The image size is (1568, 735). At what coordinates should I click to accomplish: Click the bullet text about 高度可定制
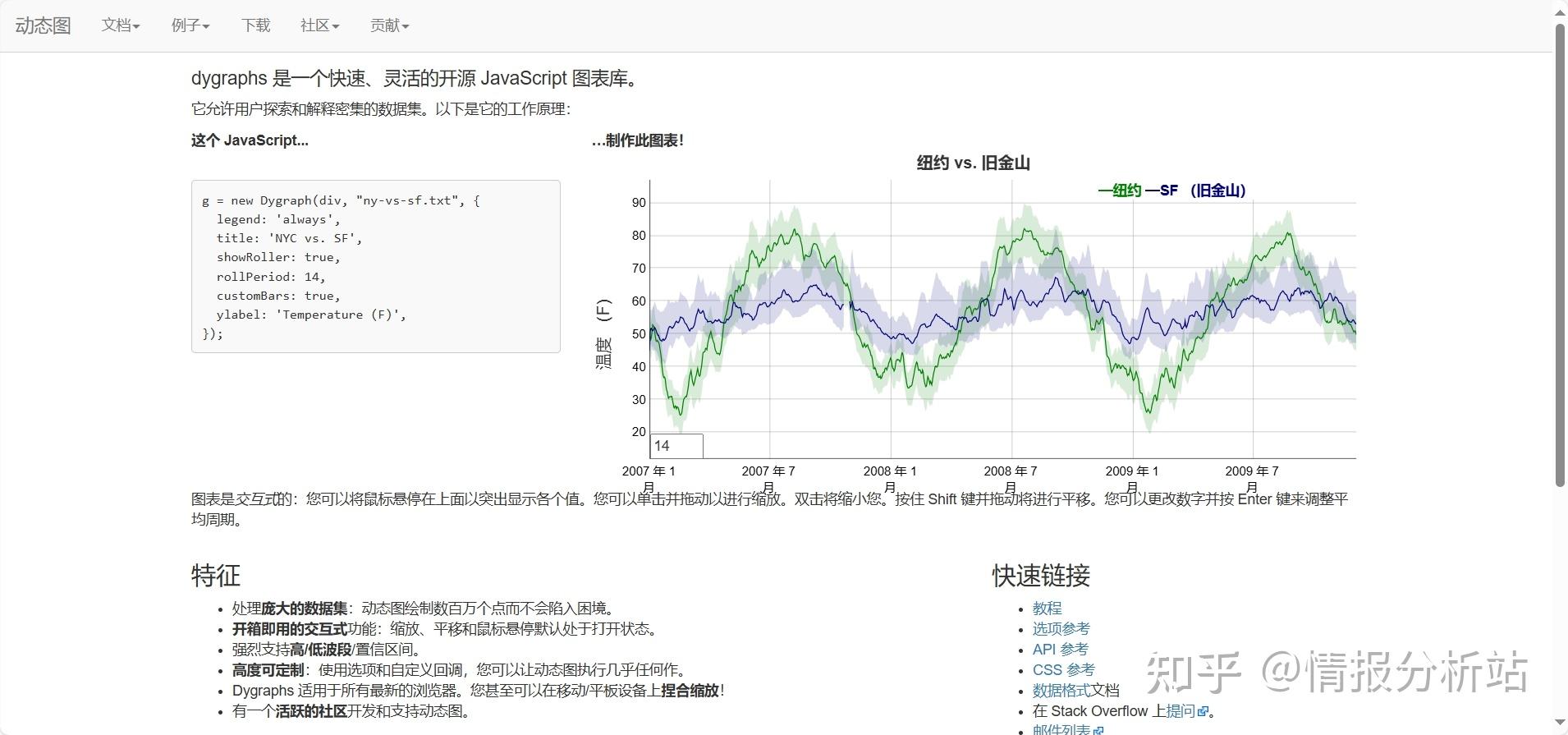pos(460,670)
